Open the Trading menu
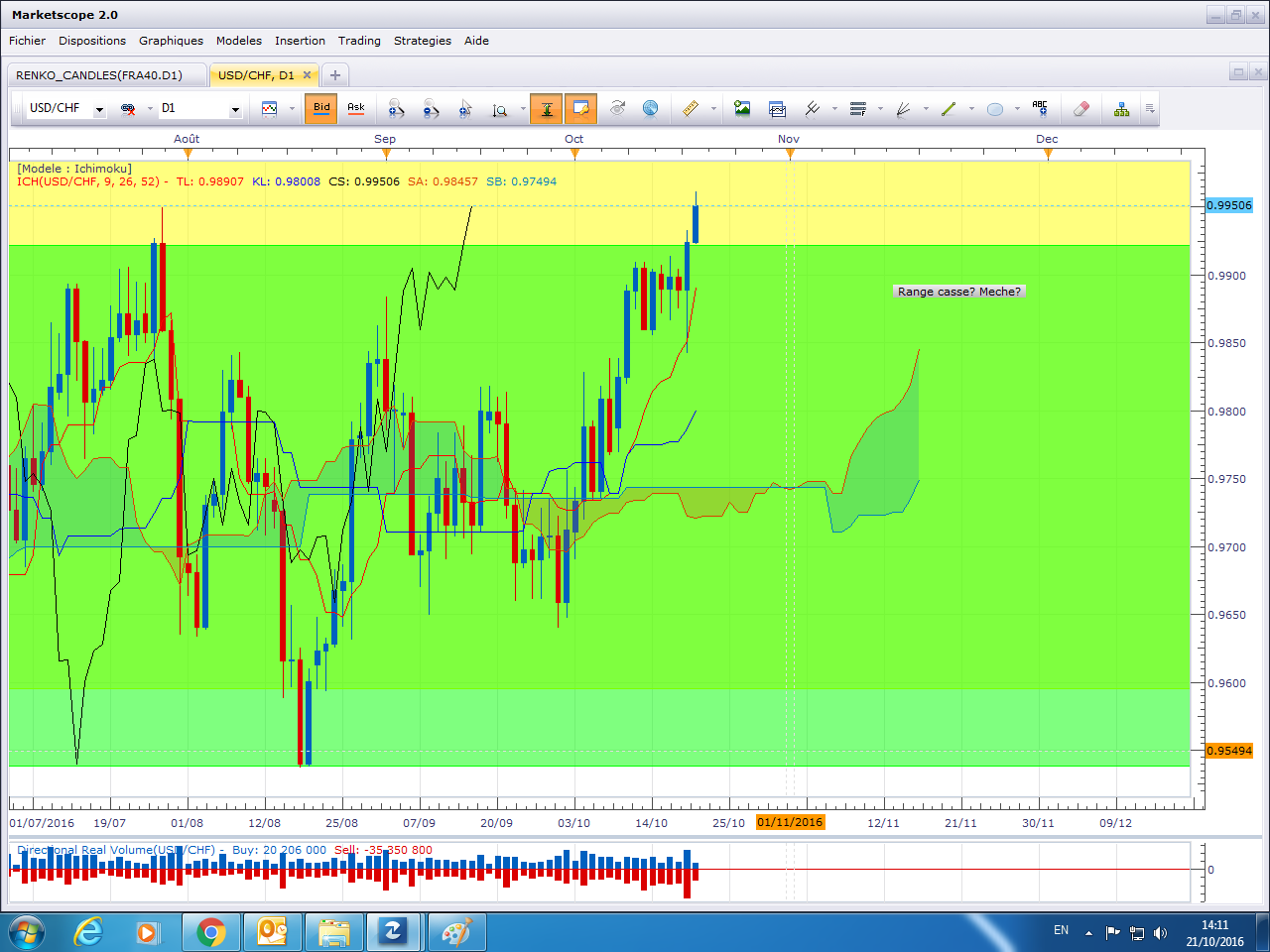 coord(359,41)
